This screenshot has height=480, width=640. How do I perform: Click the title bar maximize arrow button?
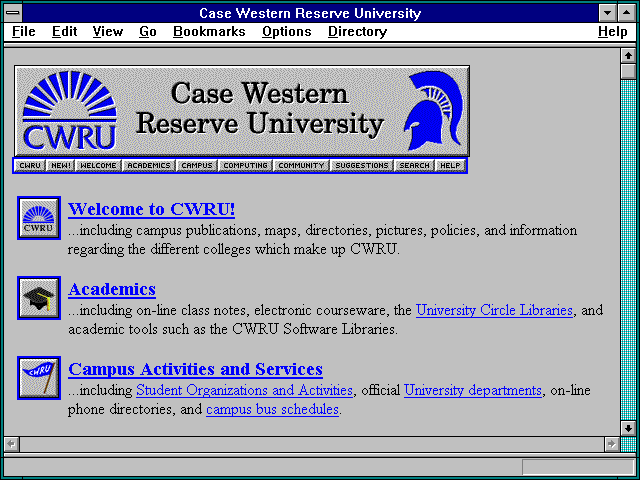[627, 13]
